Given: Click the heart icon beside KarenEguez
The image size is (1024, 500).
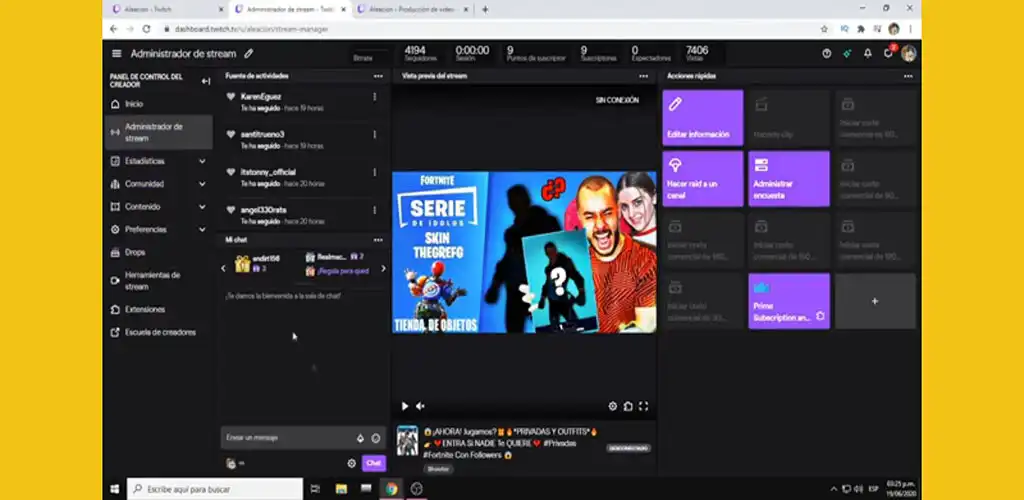Looking at the screenshot, I should tap(231, 96).
